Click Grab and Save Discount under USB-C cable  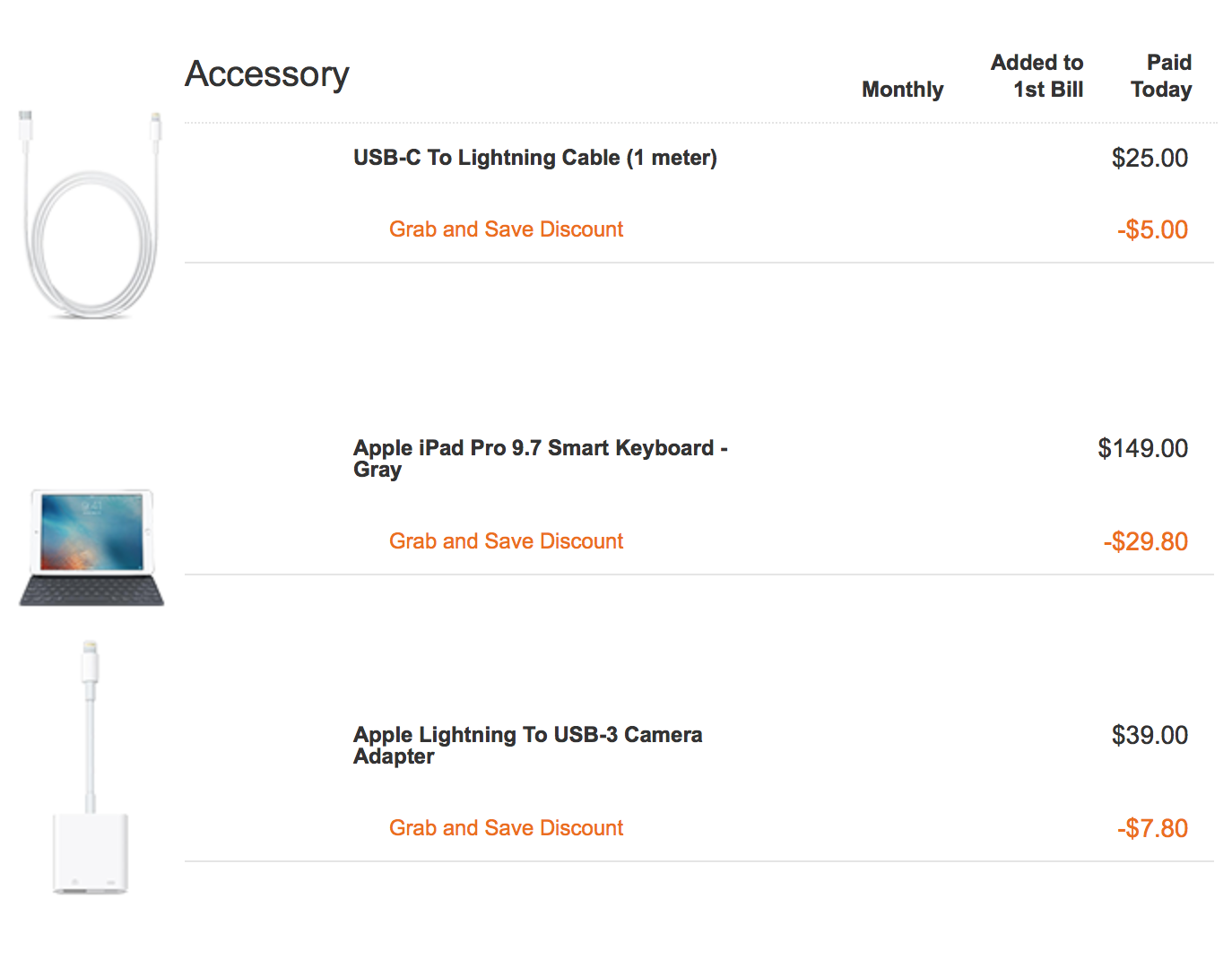click(506, 229)
